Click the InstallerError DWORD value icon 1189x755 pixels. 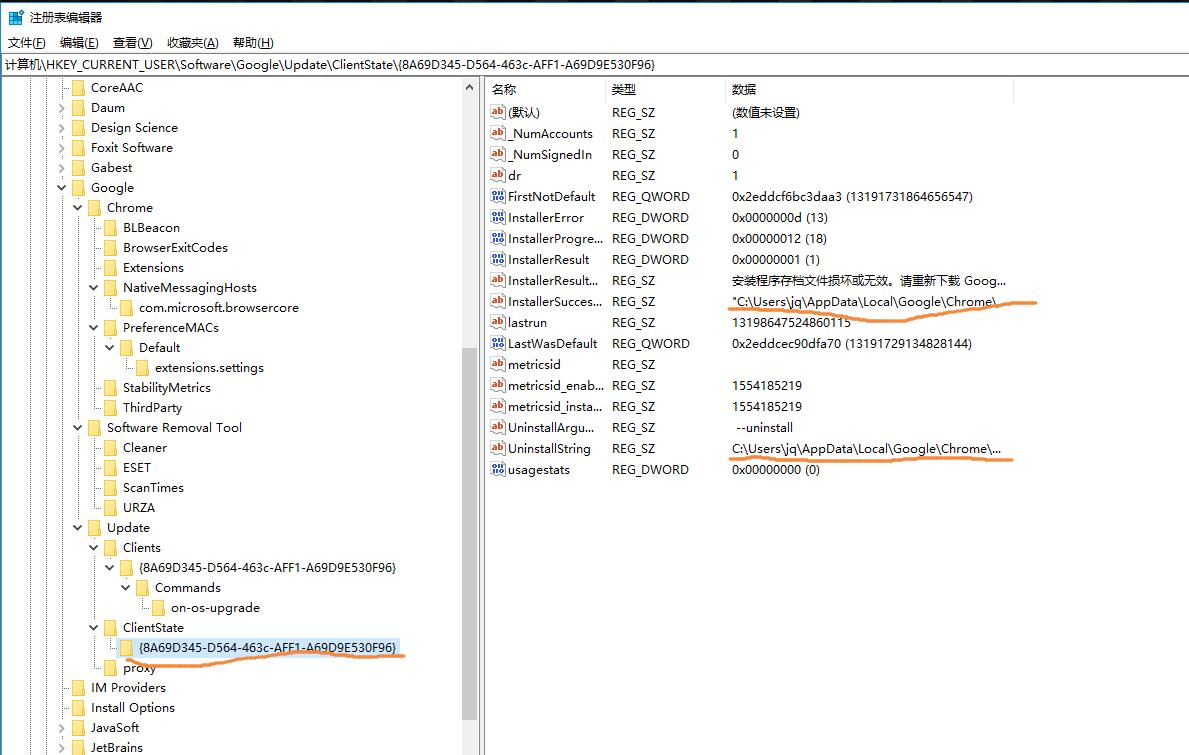(498, 217)
